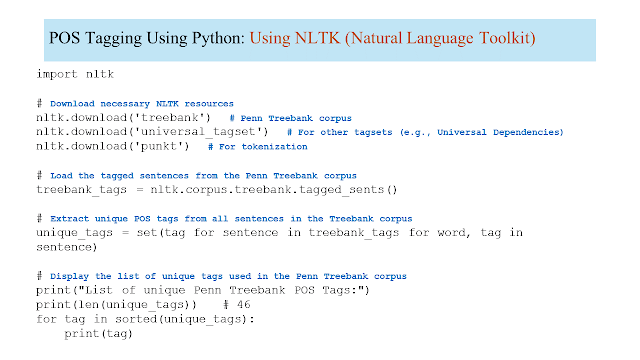Viewport: 640px width, 360px height.
Task: Click the line 'for tag in sorted(unique_tags):'
Action: click(145, 319)
